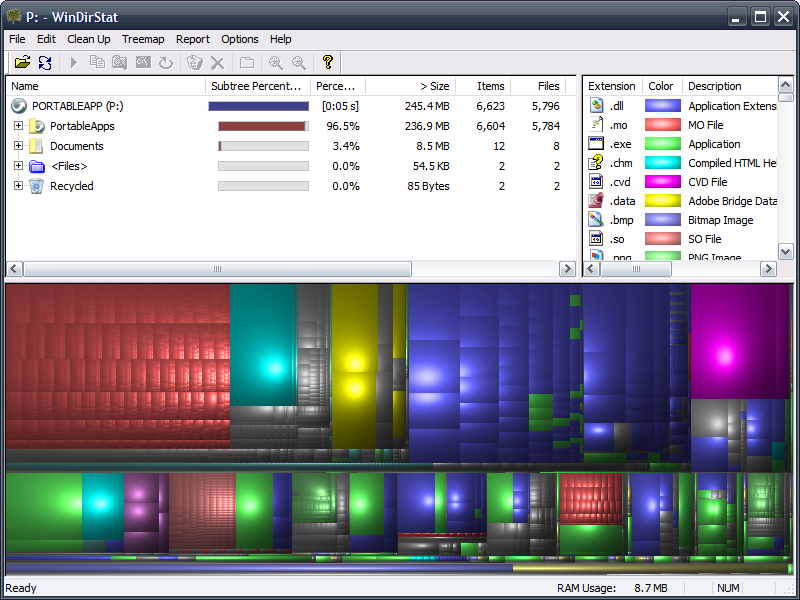The width and height of the screenshot is (800, 600).
Task: Sort by the Name column header
Action: [106, 86]
